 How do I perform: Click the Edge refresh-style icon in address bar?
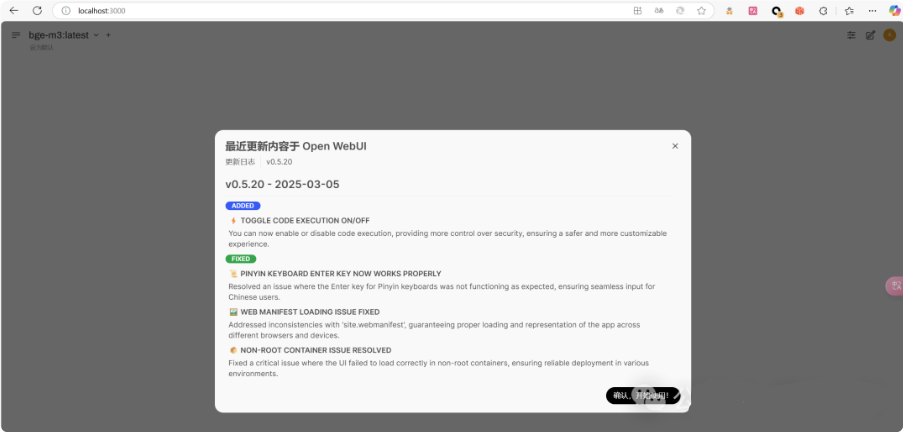680,10
